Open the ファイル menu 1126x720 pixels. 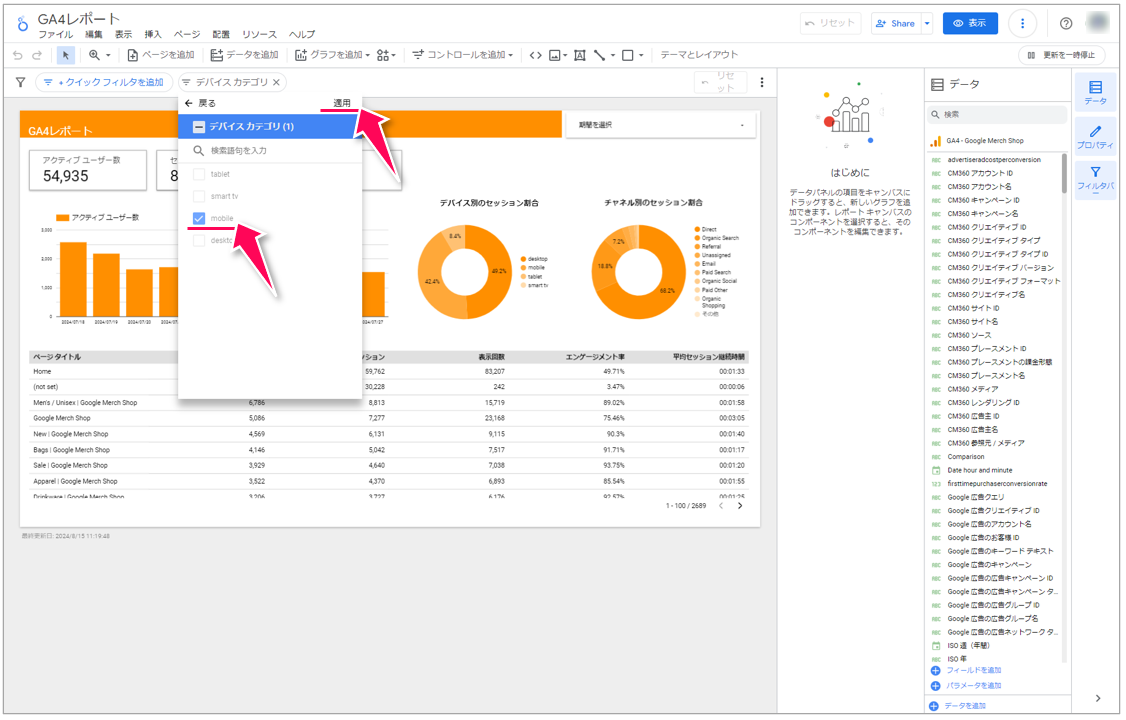tap(56, 34)
